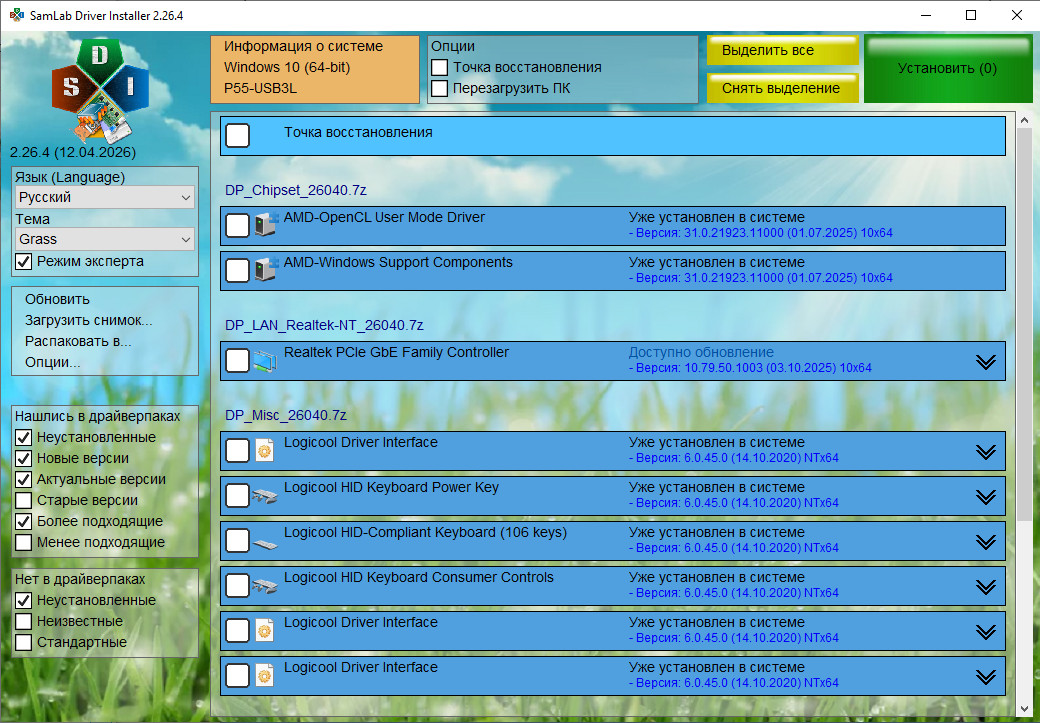Disable the Режим эксперта checkbox

click(24, 262)
